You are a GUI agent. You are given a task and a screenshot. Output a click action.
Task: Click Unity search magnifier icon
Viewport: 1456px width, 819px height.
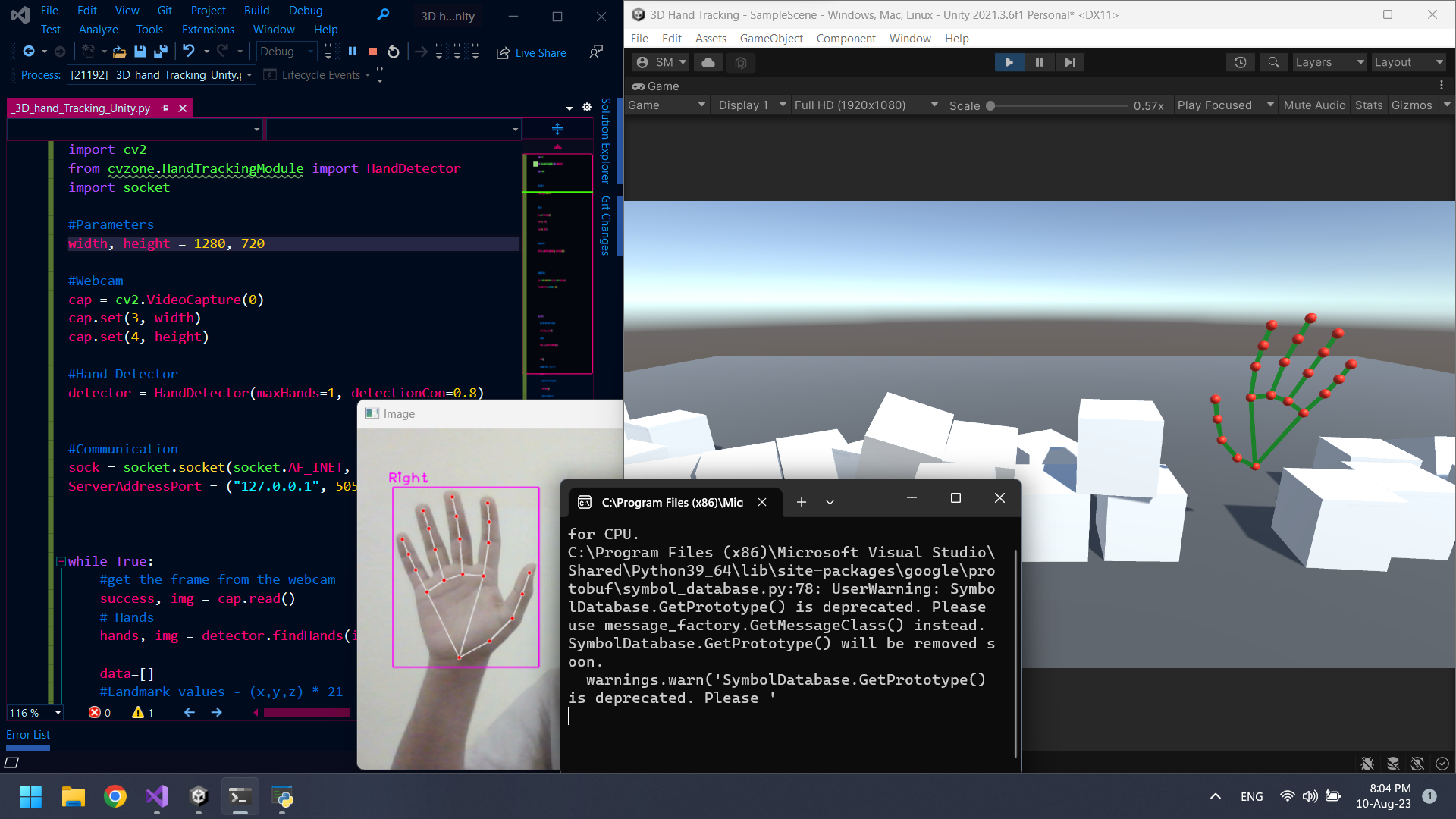point(1273,62)
